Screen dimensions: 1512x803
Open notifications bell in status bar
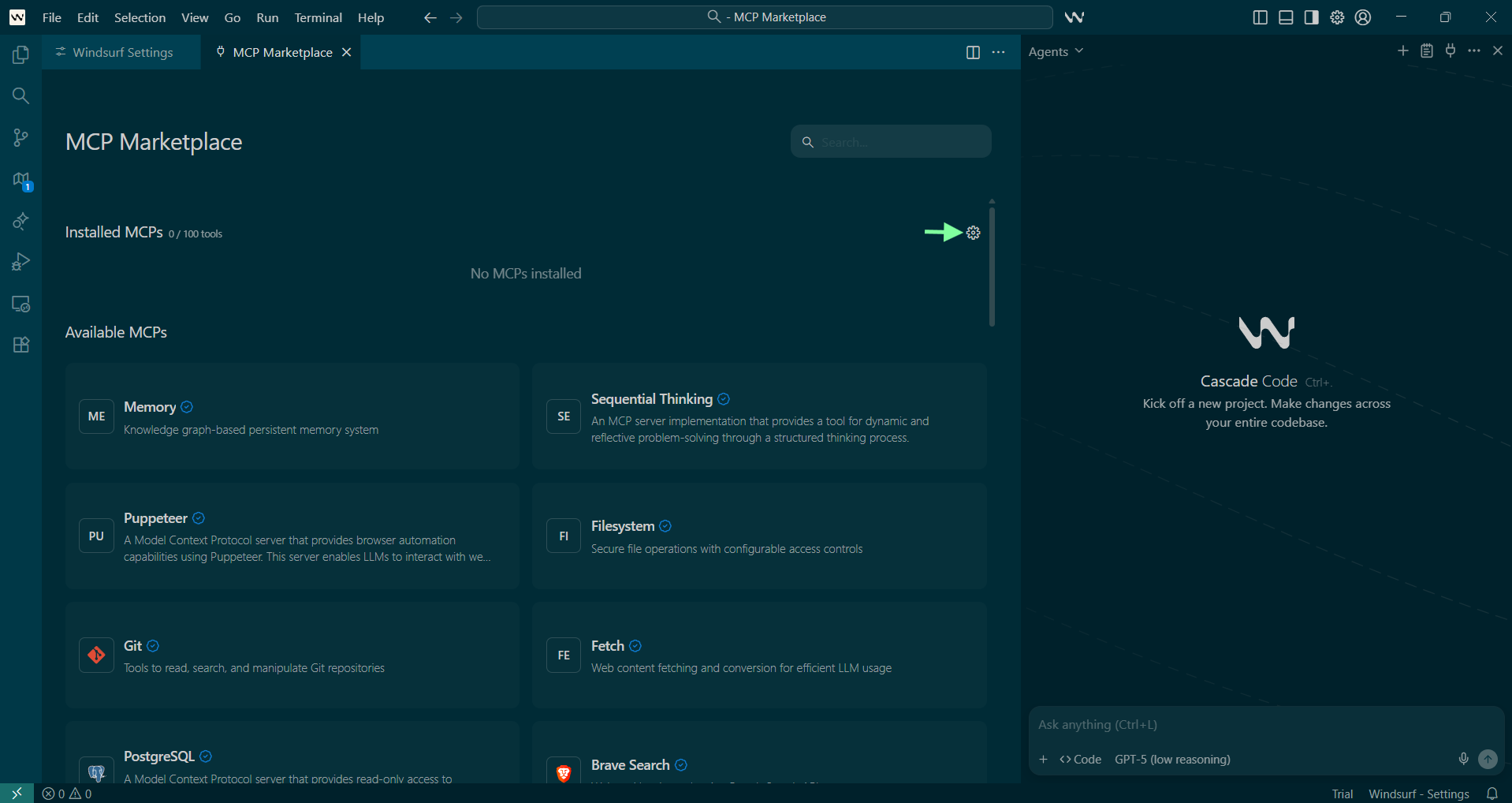(x=1492, y=794)
